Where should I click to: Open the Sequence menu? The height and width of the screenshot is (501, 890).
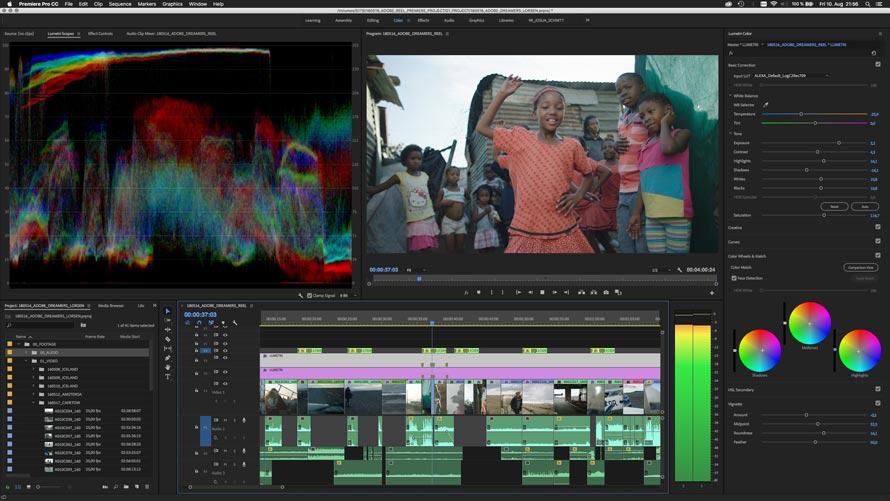[120, 4]
